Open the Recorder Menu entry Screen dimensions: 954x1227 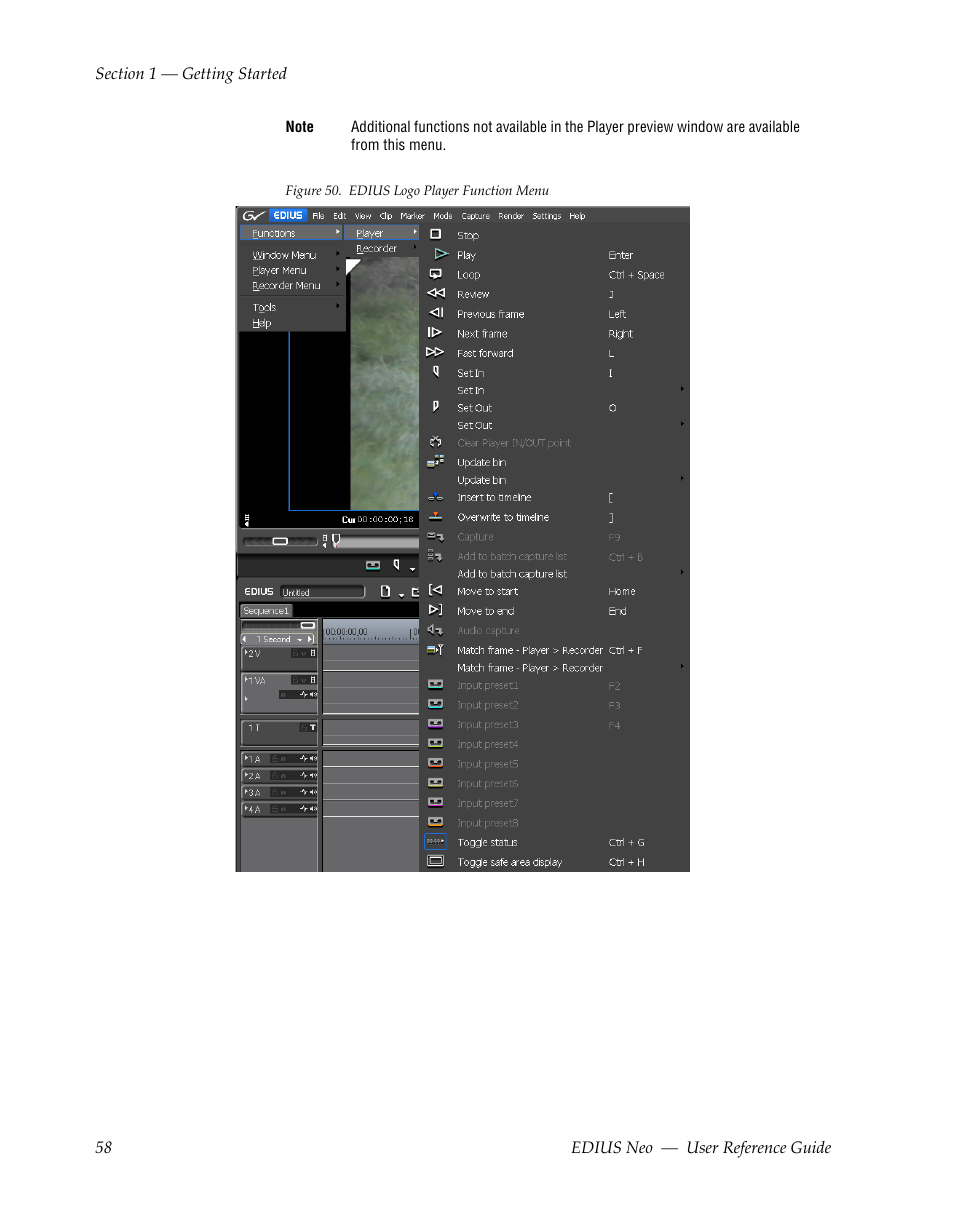click(x=291, y=285)
